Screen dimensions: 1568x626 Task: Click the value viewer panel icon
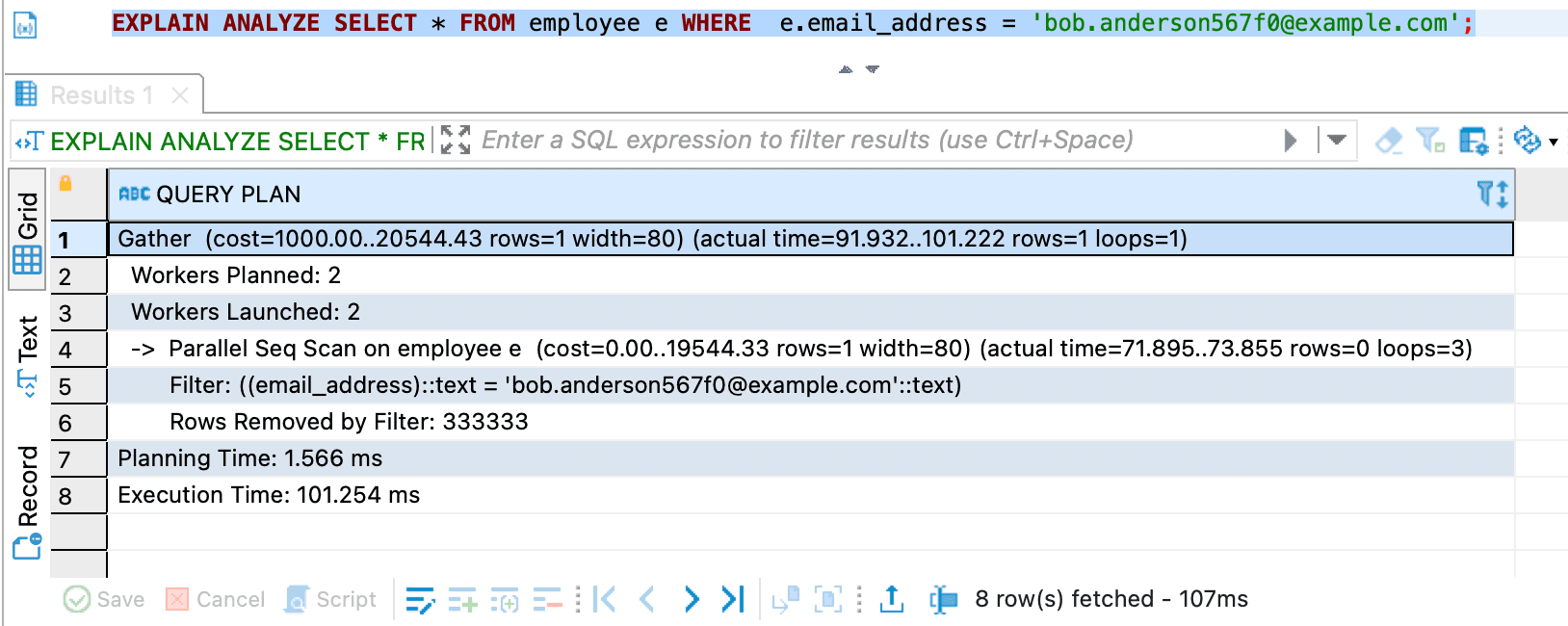tap(828, 599)
